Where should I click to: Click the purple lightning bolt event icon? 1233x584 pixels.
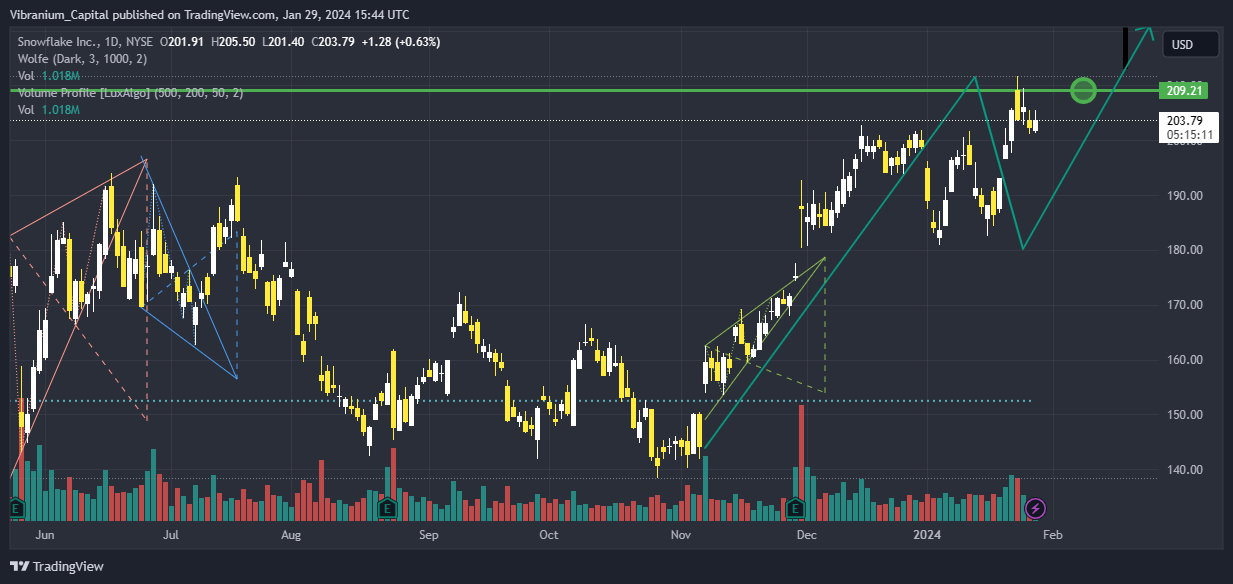(x=1037, y=508)
